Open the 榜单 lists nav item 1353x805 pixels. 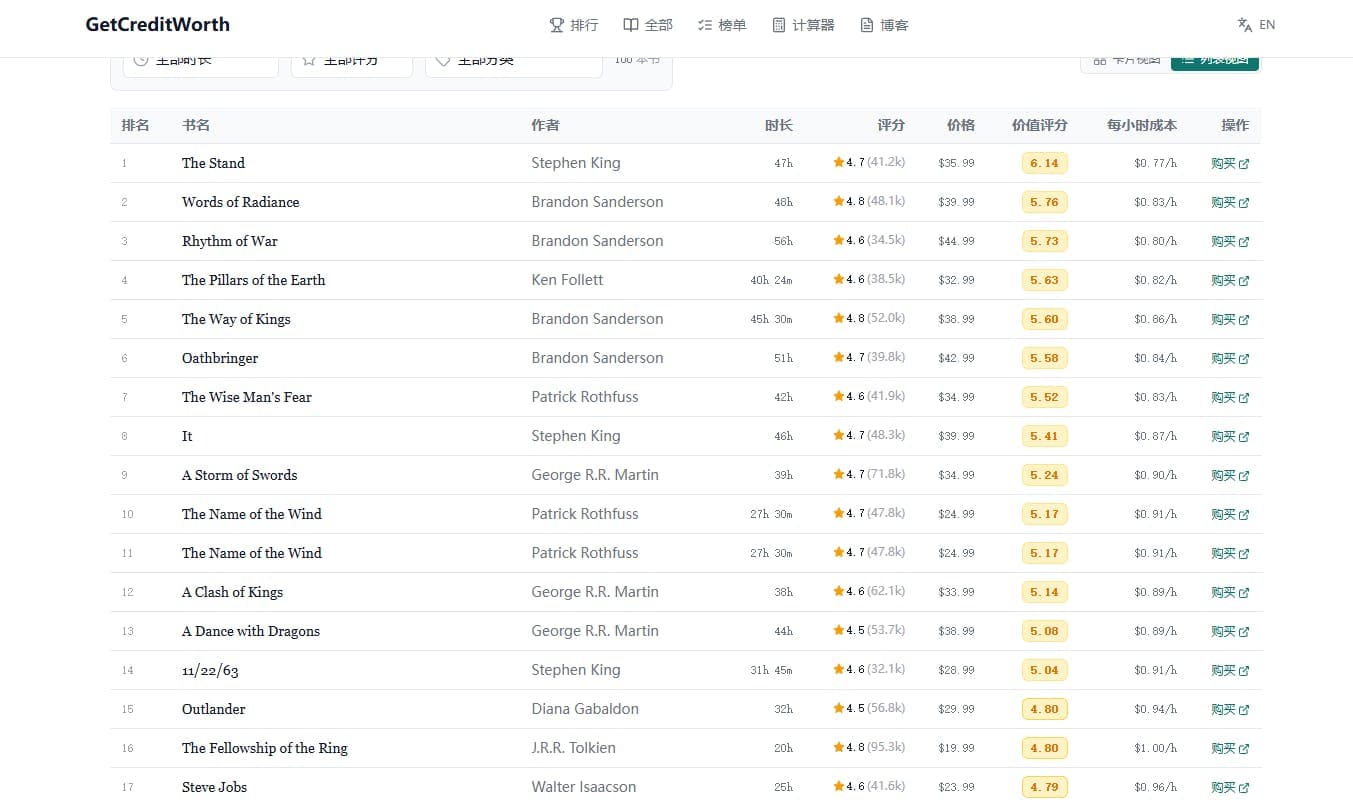coord(722,25)
